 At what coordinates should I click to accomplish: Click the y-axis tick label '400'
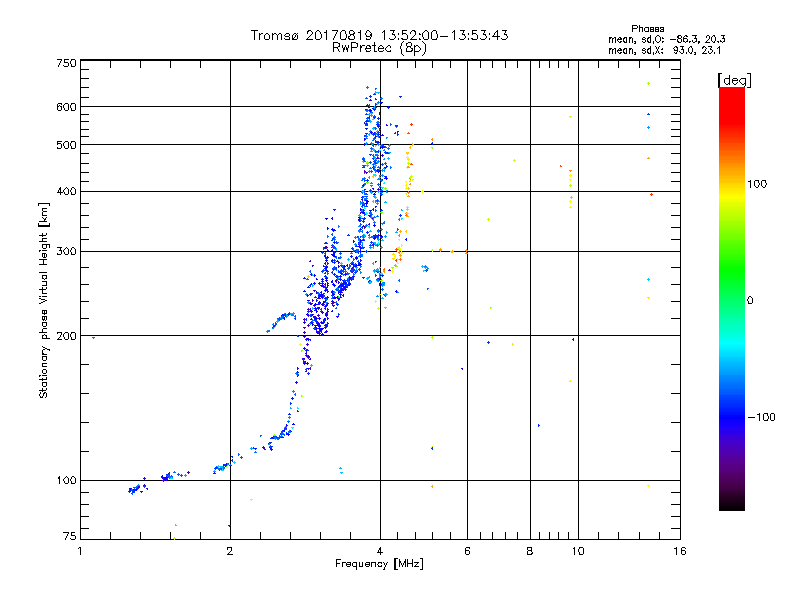click(66, 191)
